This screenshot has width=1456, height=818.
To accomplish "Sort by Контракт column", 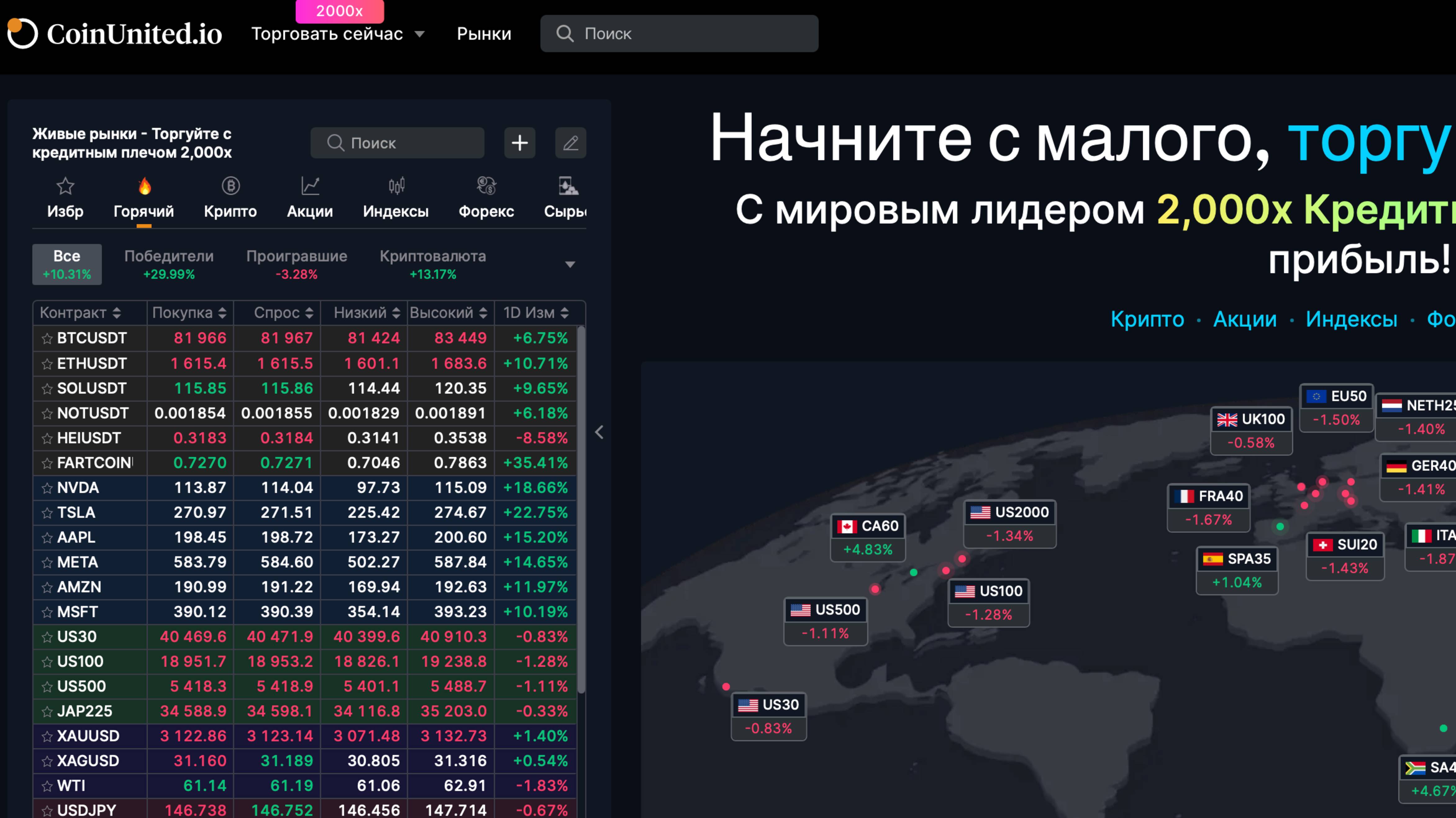I will pos(80,313).
